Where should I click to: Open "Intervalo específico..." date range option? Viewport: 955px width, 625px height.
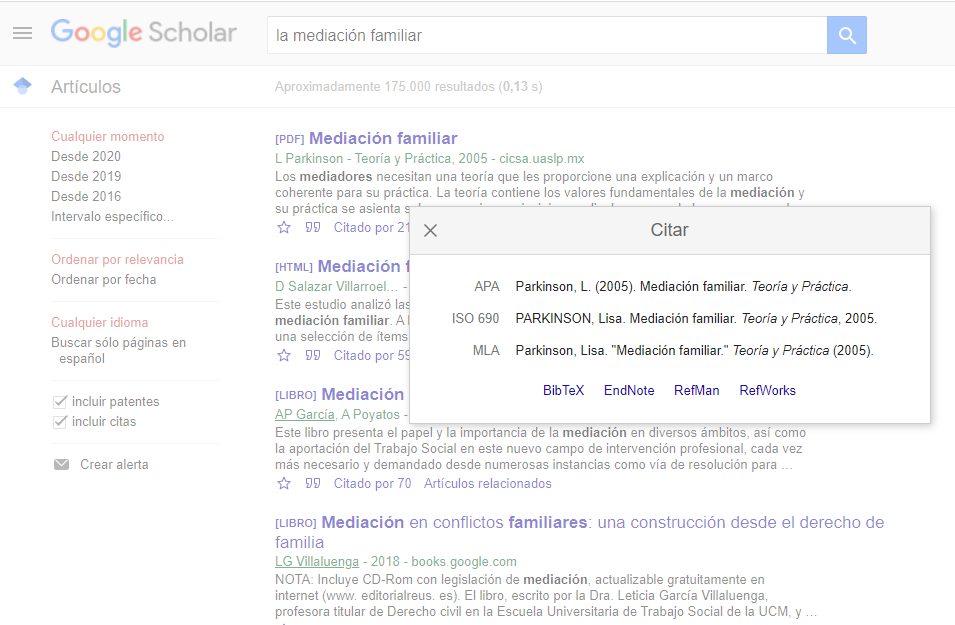110,216
